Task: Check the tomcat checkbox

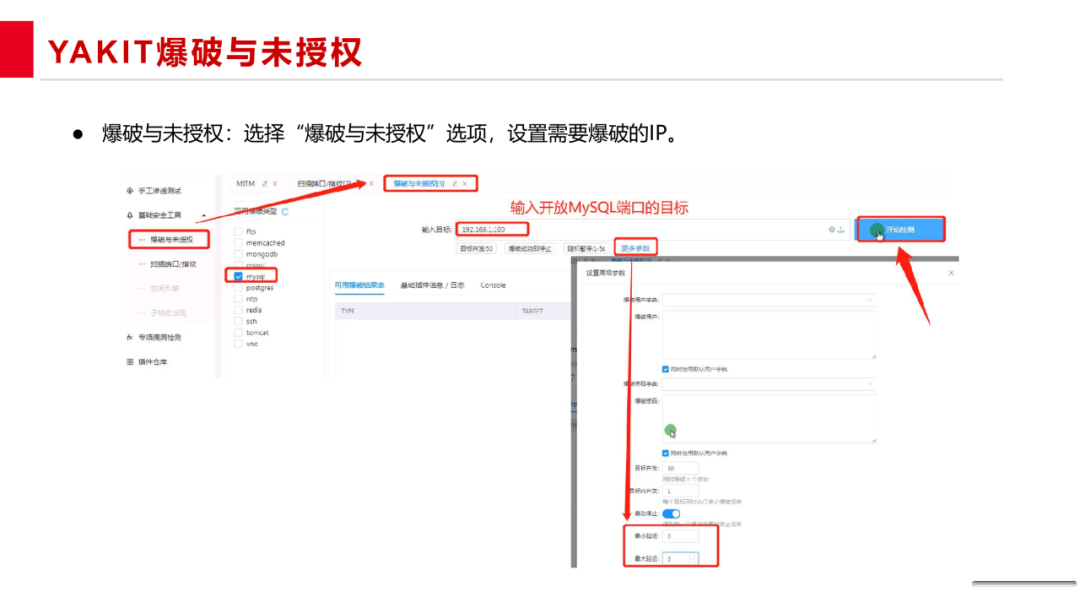Action: (238, 333)
